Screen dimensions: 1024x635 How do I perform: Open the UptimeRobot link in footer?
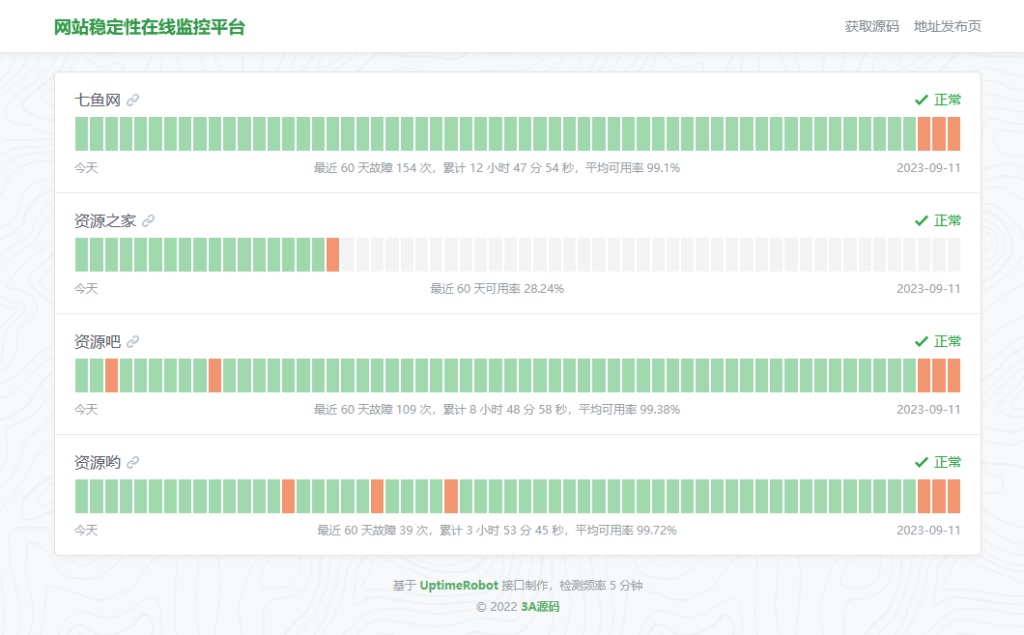(459, 586)
